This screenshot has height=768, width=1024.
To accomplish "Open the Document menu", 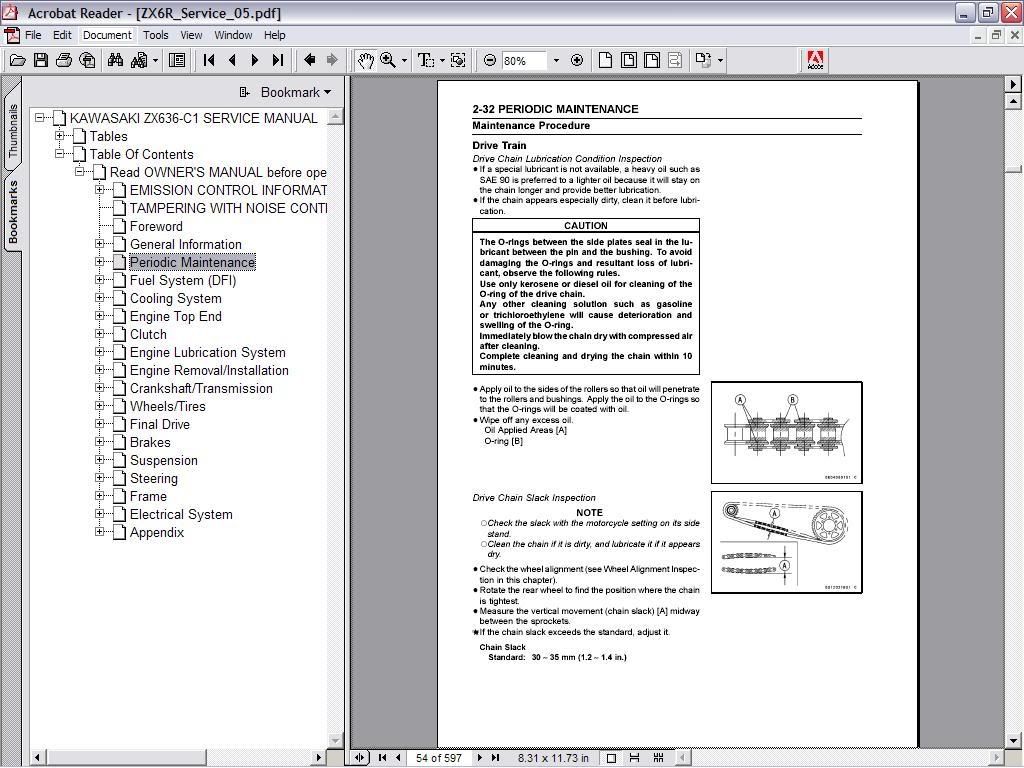I will click(x=107, y=35).
